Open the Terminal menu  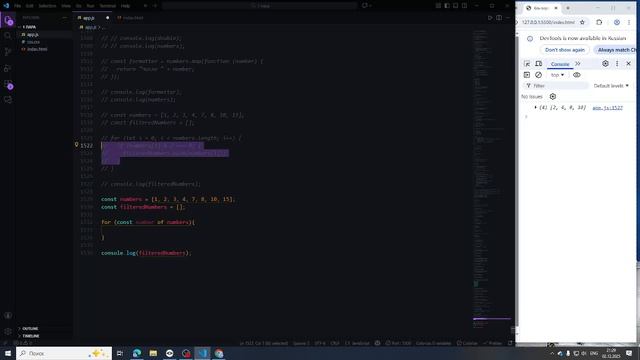pyautogui.click(x=108, y=6)
